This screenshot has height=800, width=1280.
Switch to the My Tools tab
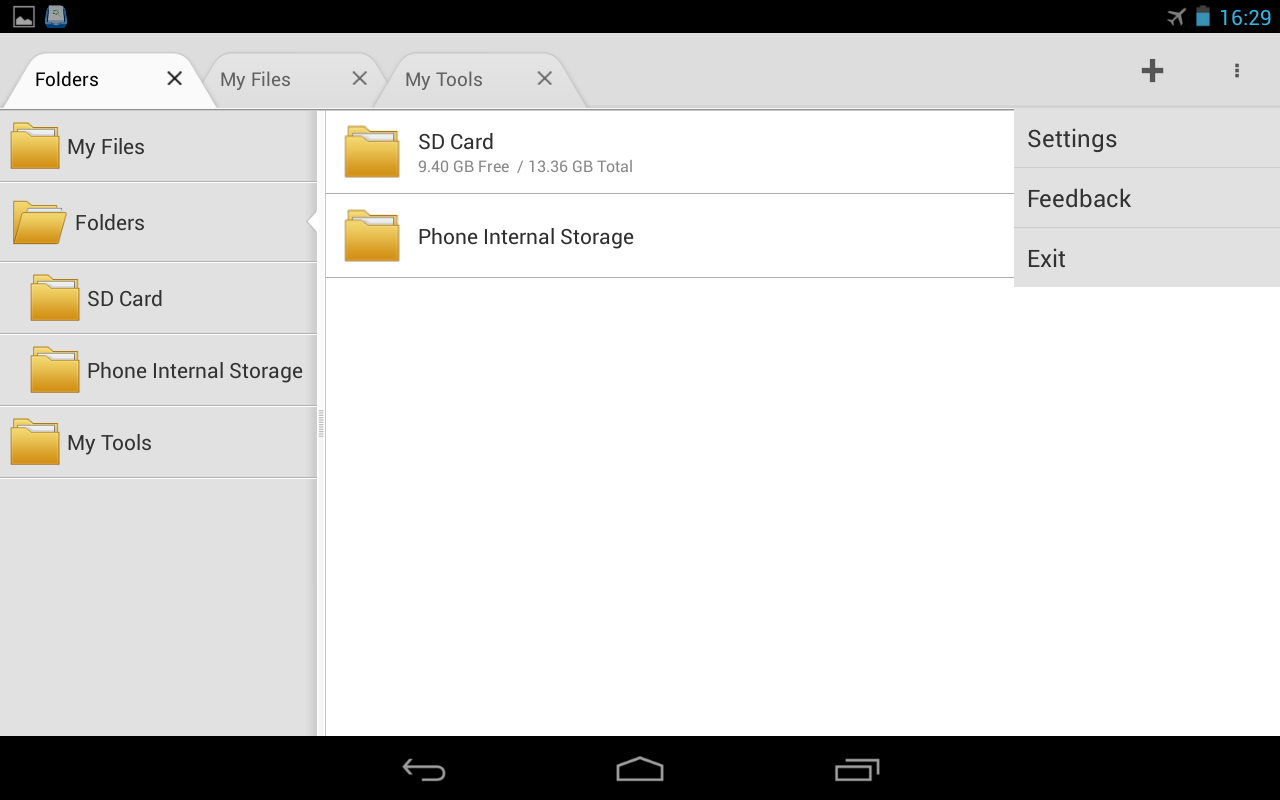coord(443,78)
